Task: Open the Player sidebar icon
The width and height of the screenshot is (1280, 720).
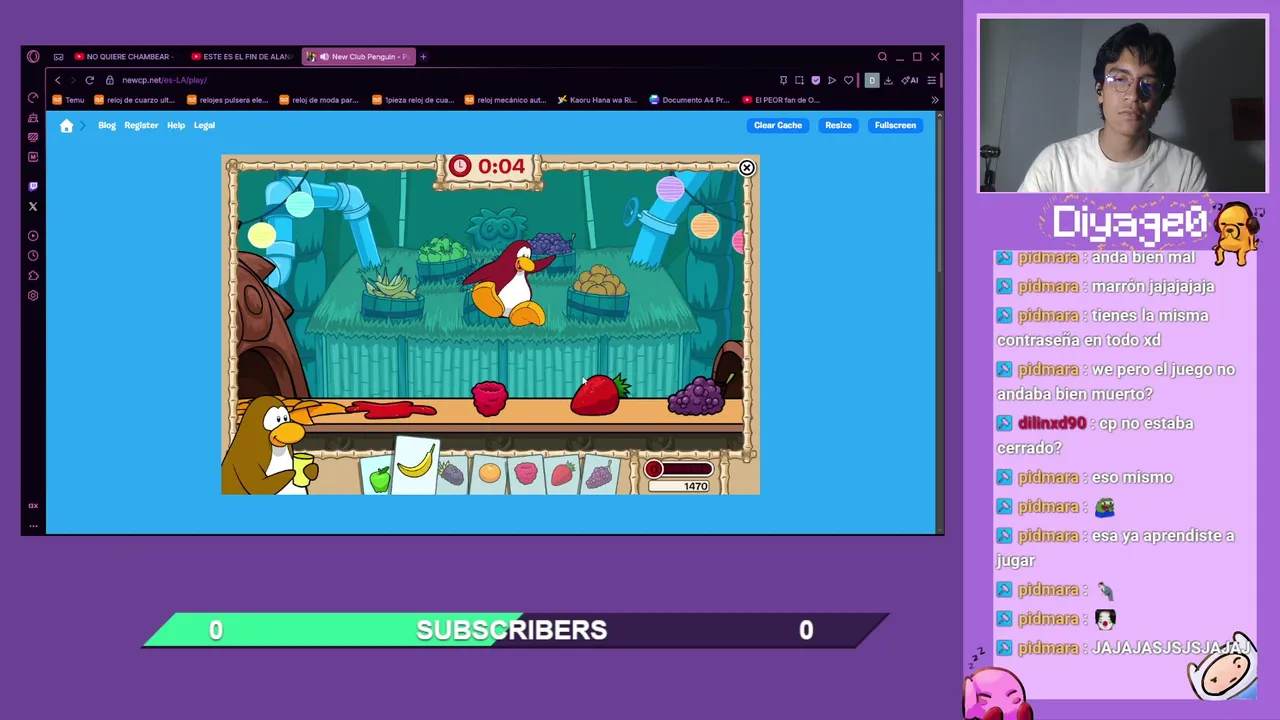Action: 33,236
